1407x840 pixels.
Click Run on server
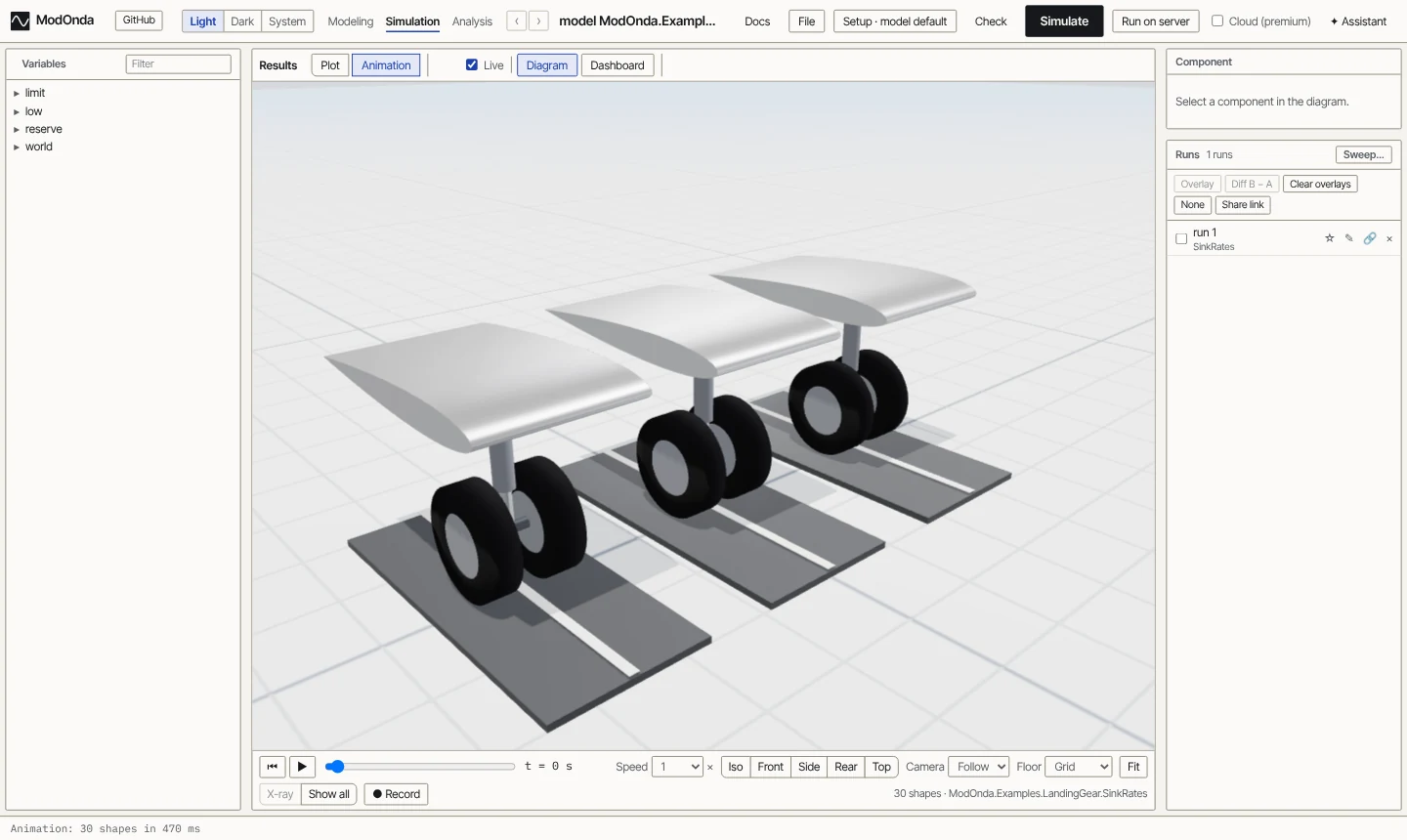(x=1156, y=21)
